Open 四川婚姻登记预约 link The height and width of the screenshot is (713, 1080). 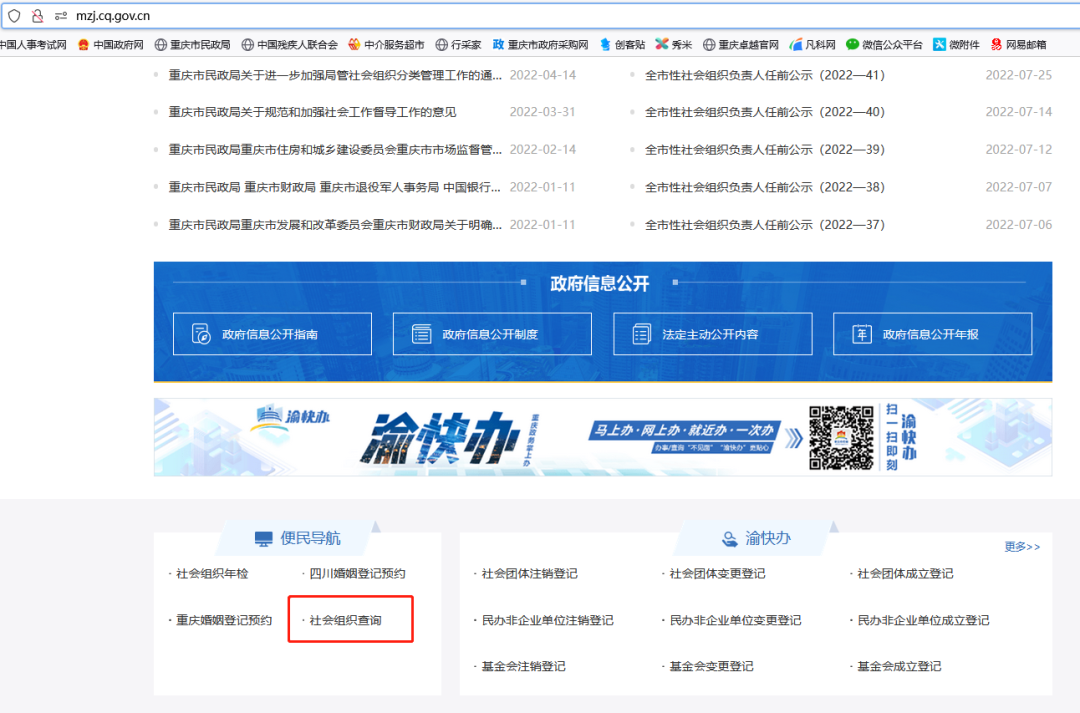[x=357, y=573]
